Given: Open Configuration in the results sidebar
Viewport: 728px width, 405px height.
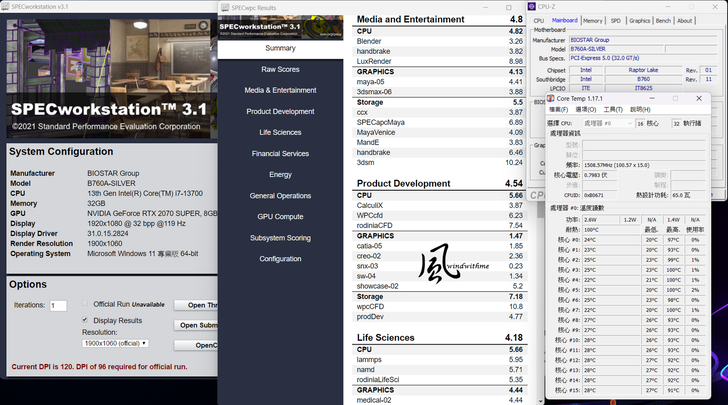Looking at the screenshot, I should click(280, 259).
